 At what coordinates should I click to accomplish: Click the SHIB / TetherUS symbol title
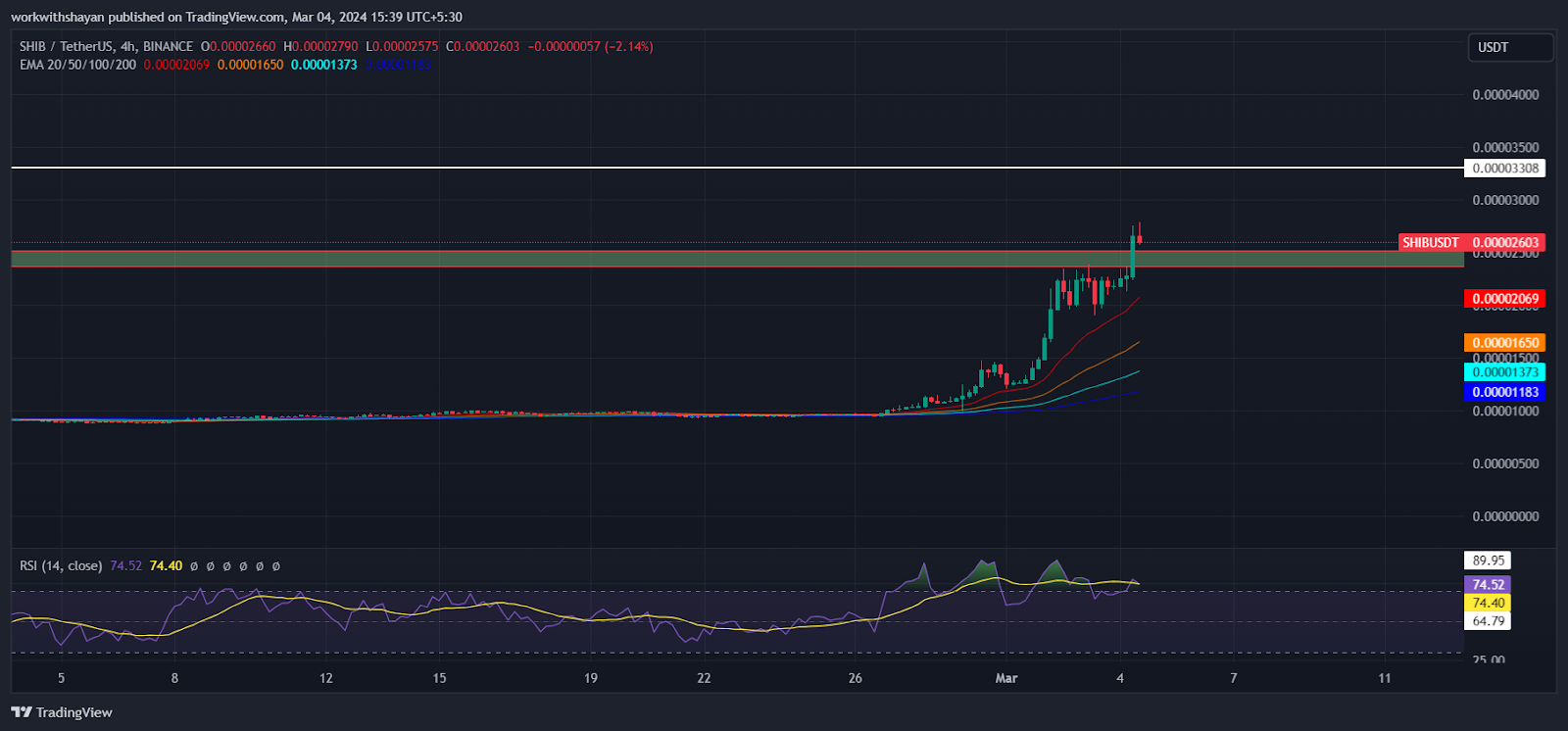(106, 46)
